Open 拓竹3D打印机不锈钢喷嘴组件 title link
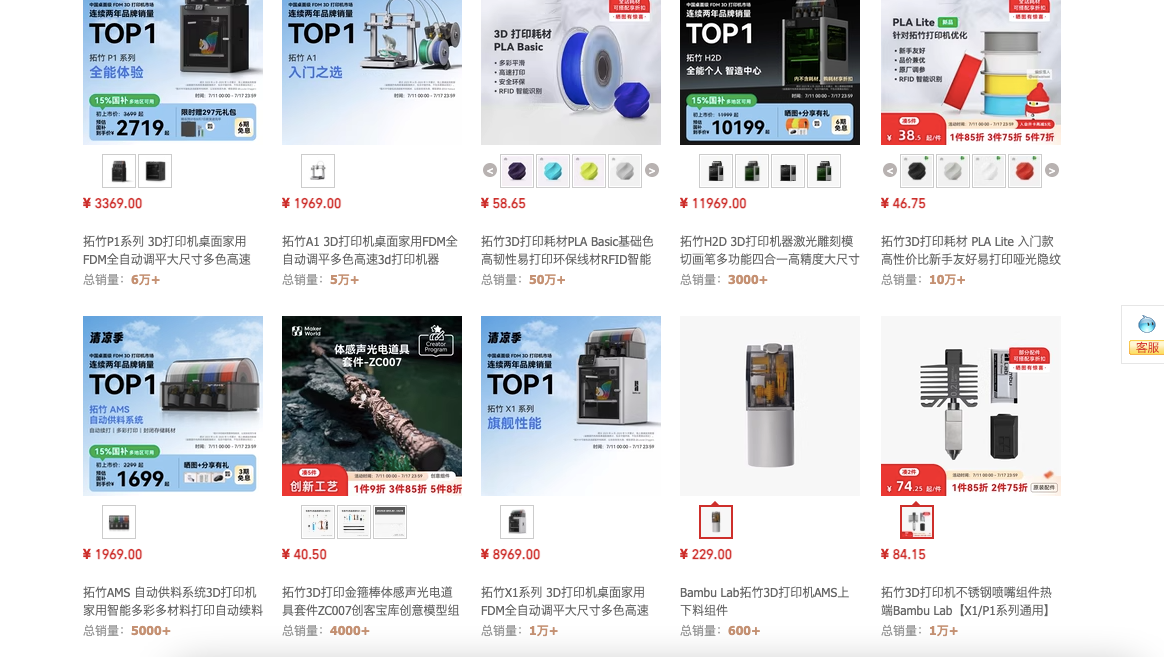 (967, 601)
